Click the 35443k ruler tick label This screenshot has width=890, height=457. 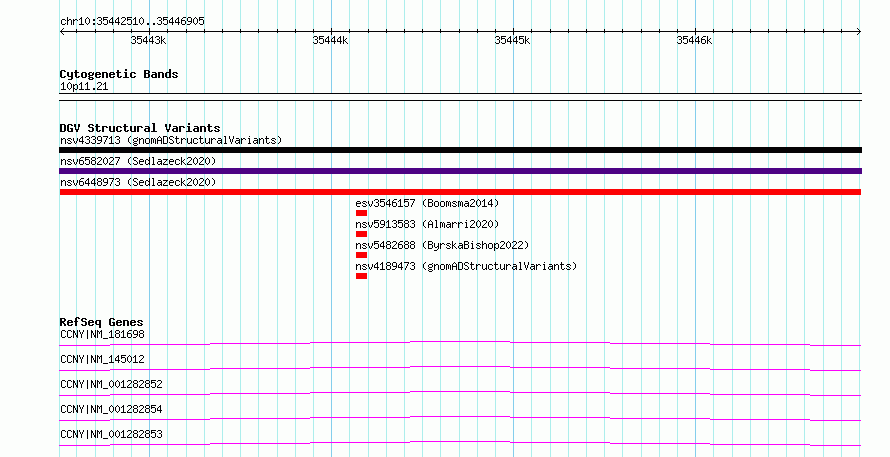(x=148, y=40)
